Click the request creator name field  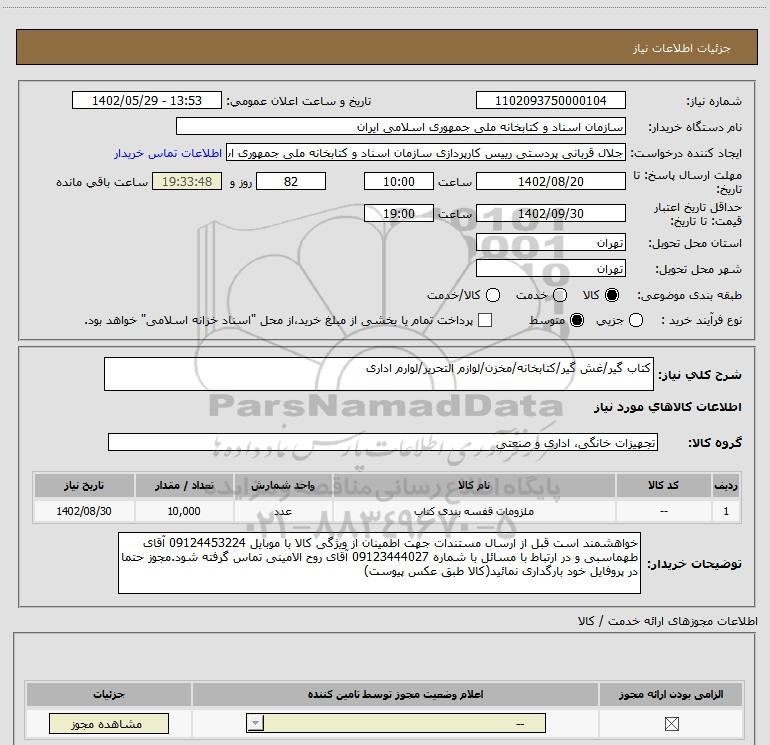tap(426, 153)
